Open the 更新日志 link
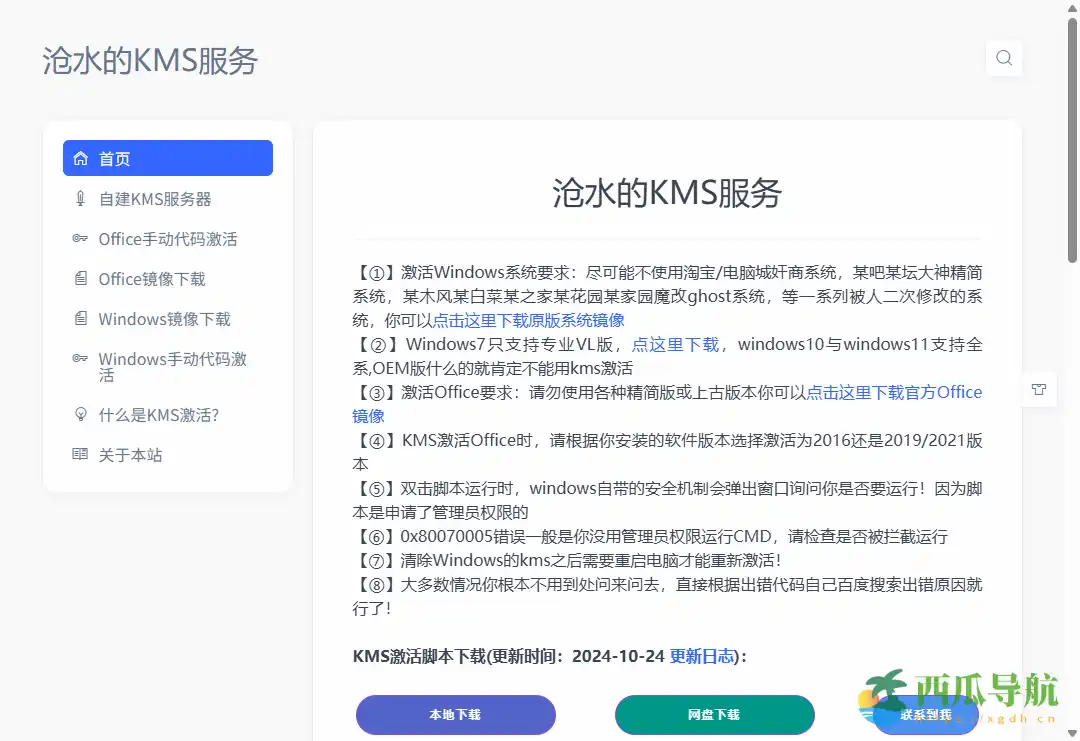 (x=700, y=656)
